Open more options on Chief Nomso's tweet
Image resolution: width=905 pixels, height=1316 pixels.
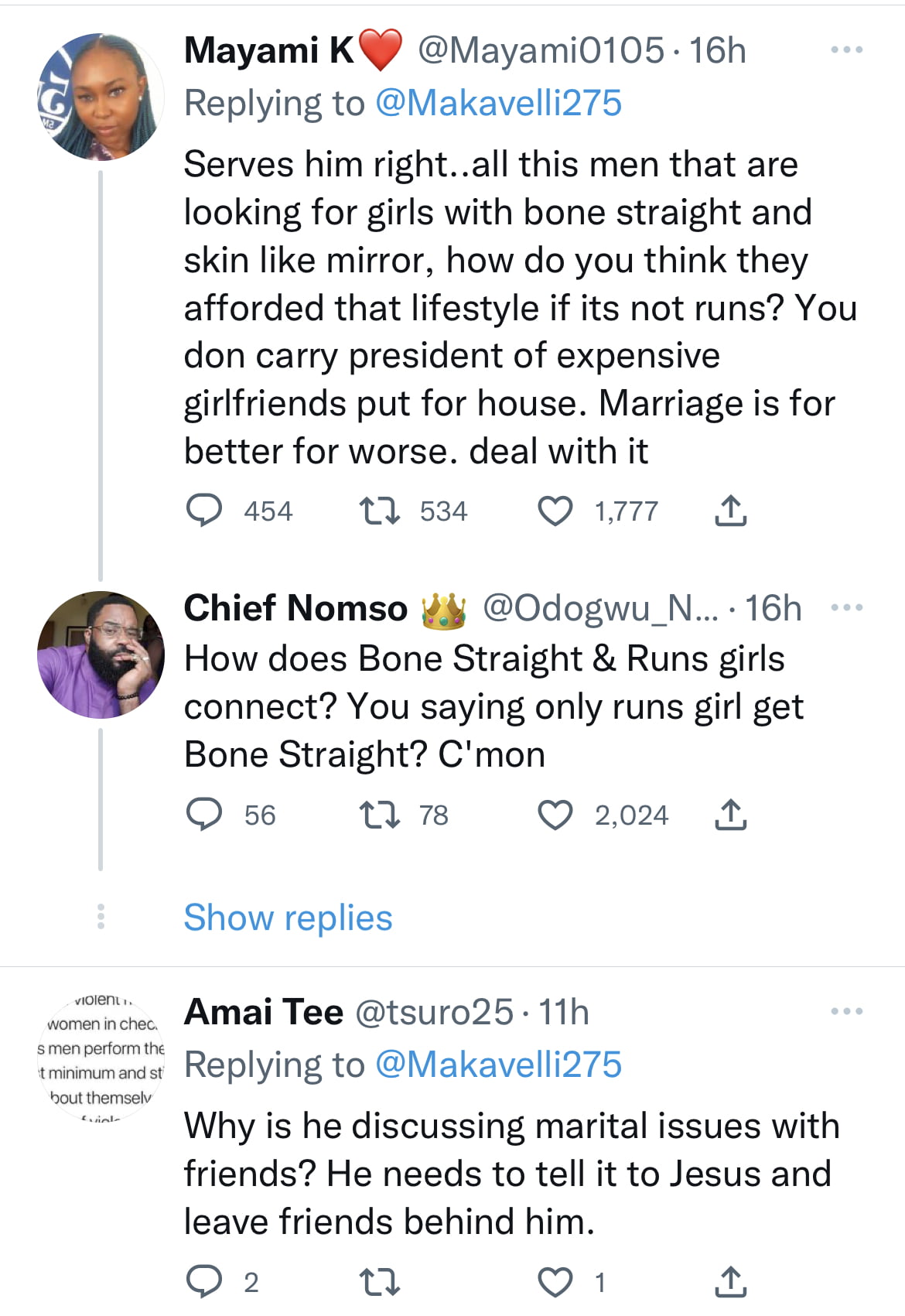click(846, 608)
